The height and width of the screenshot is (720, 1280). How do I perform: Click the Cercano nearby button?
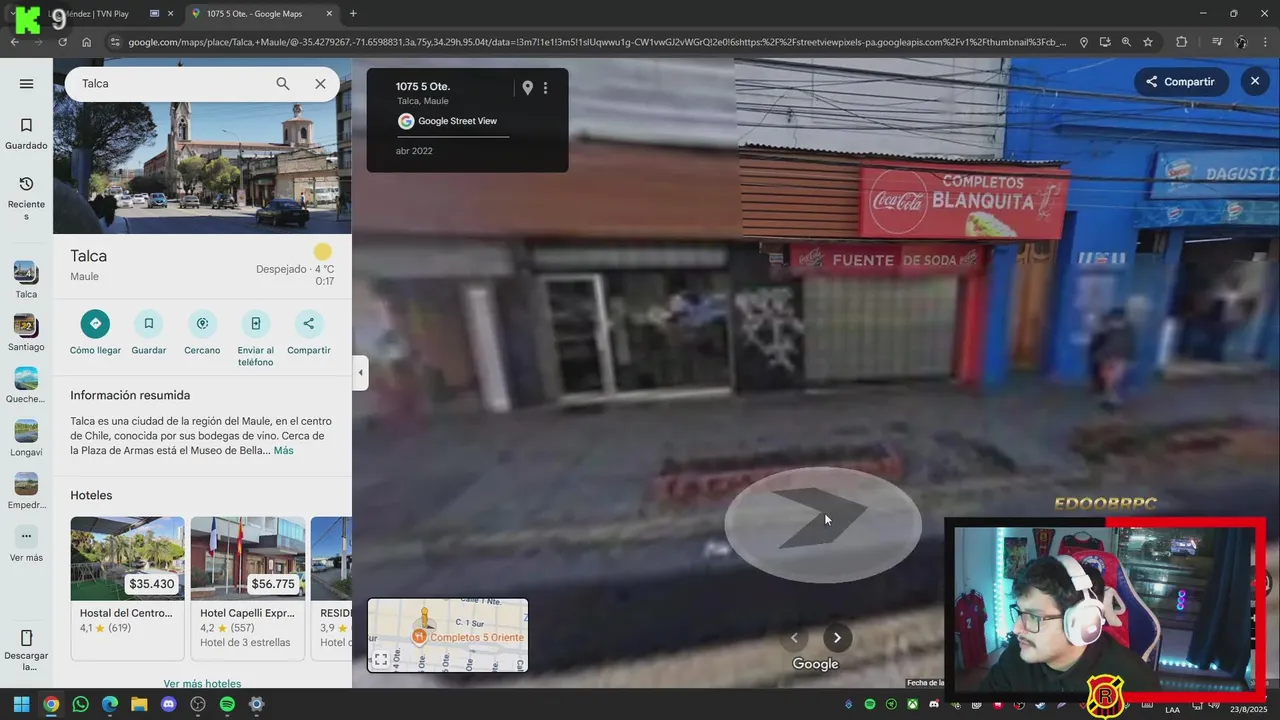[x=202, y=333]
